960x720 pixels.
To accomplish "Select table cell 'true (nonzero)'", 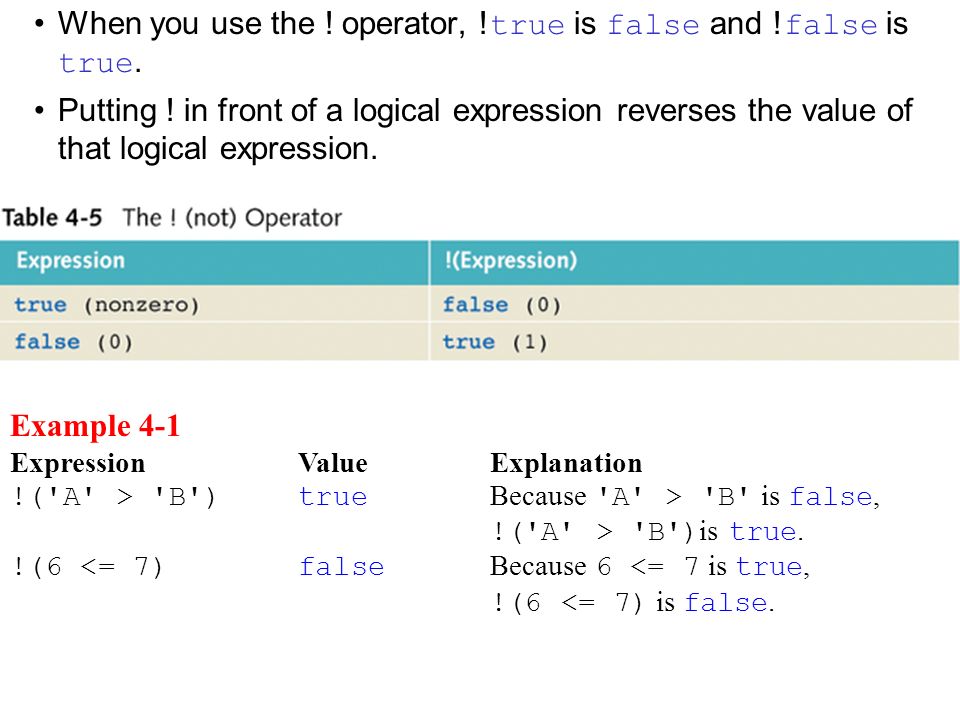I will pos(107,305).
